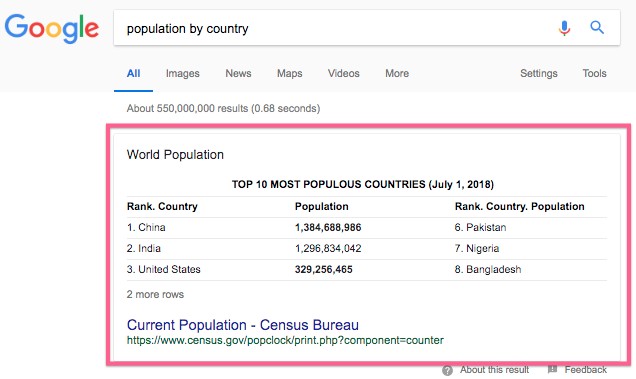Open the Settings menu
The width and height of the screenshot is (636, 379).
[539, 73]
